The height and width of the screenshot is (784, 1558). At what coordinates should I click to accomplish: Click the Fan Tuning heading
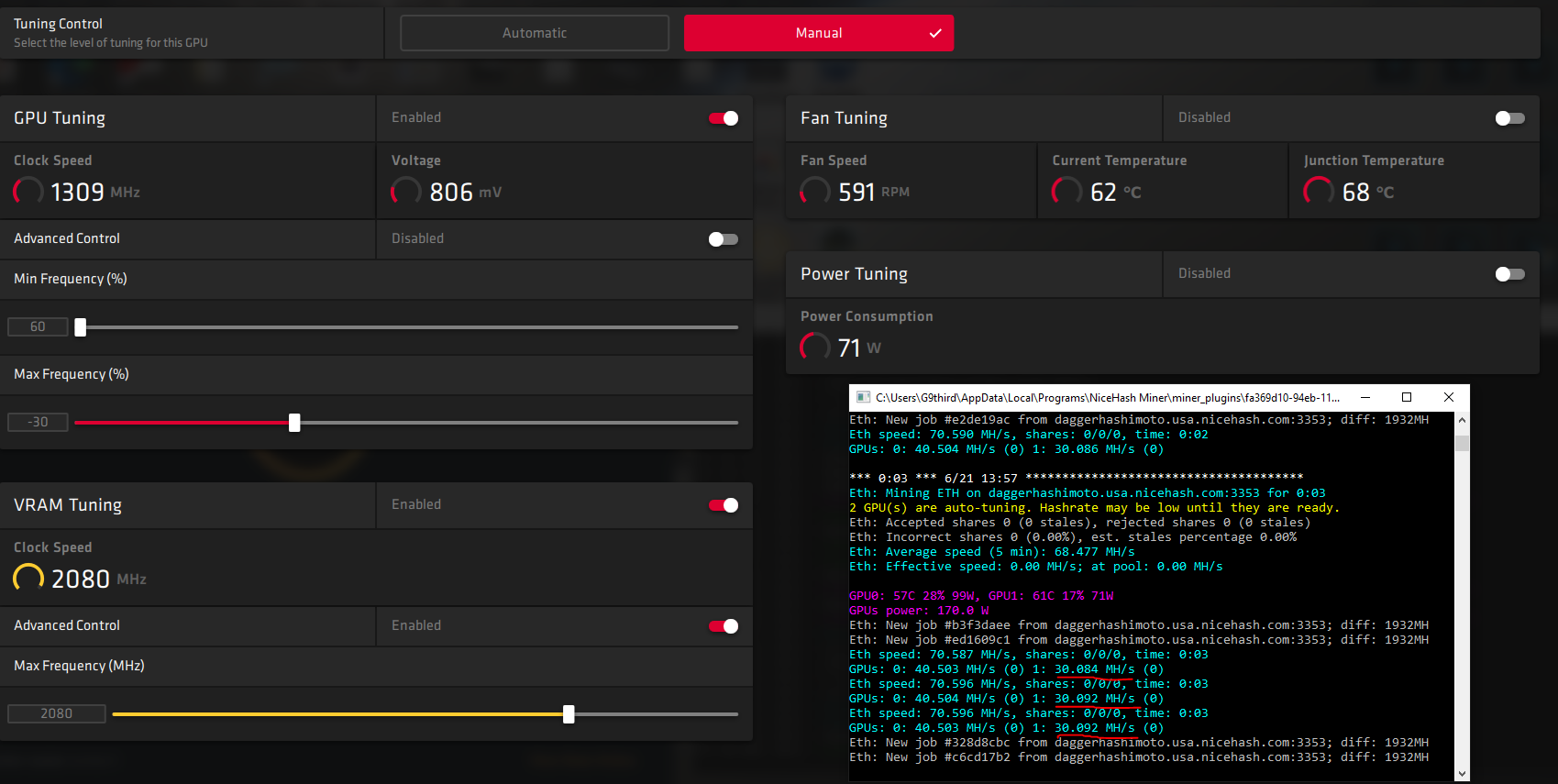pos(844,118)
